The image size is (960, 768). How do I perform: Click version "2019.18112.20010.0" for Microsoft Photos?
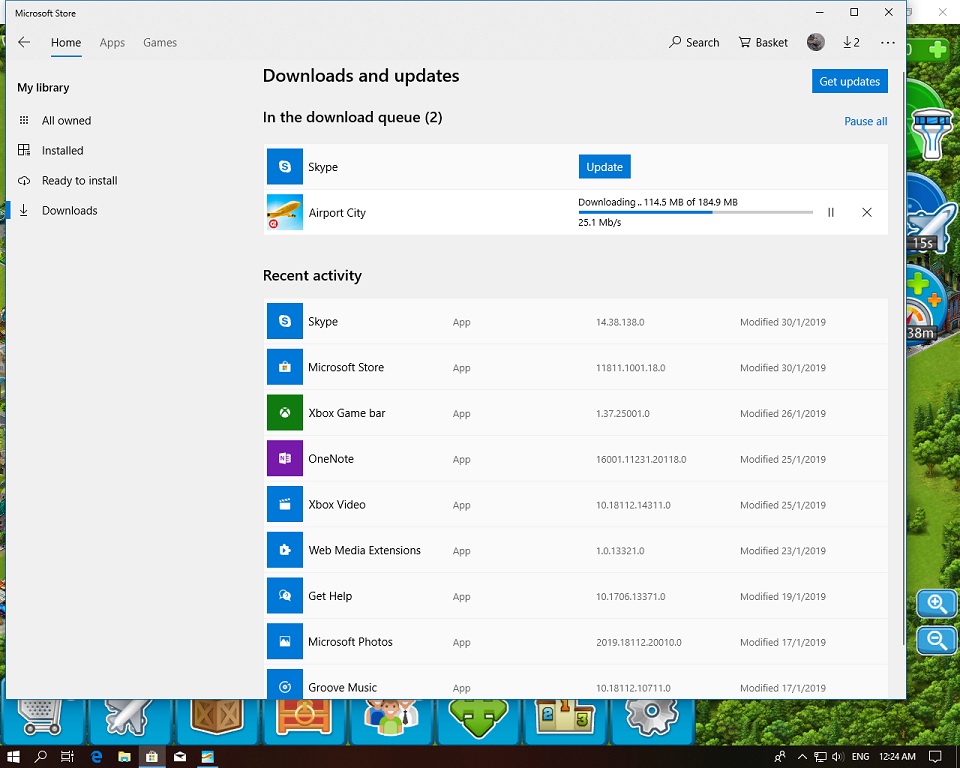tap(639, 642)
